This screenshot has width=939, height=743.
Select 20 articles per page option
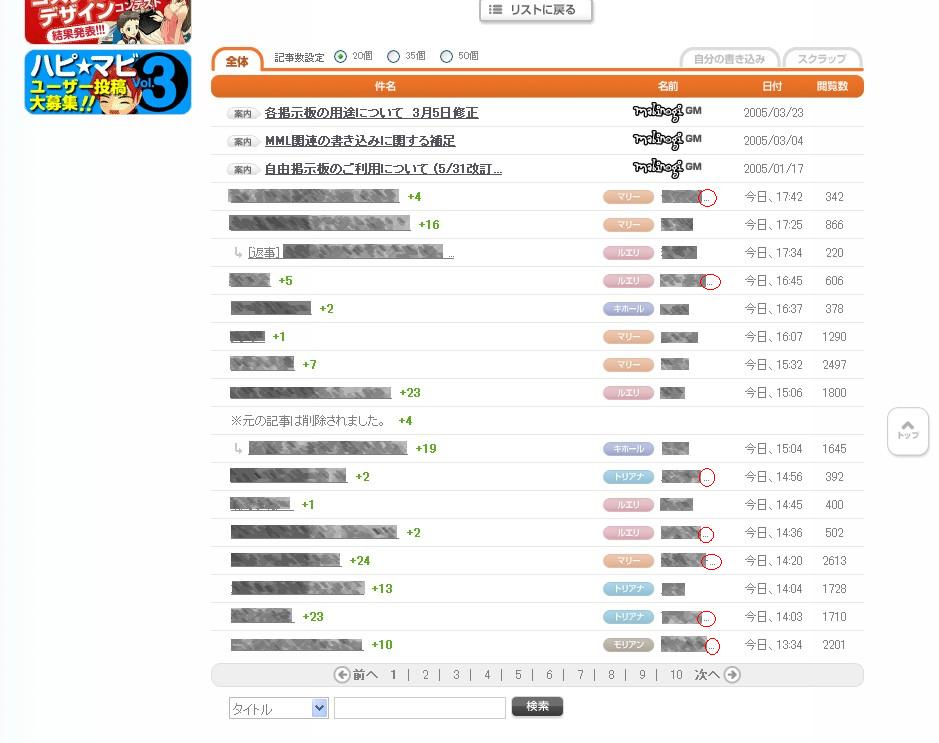341,57
